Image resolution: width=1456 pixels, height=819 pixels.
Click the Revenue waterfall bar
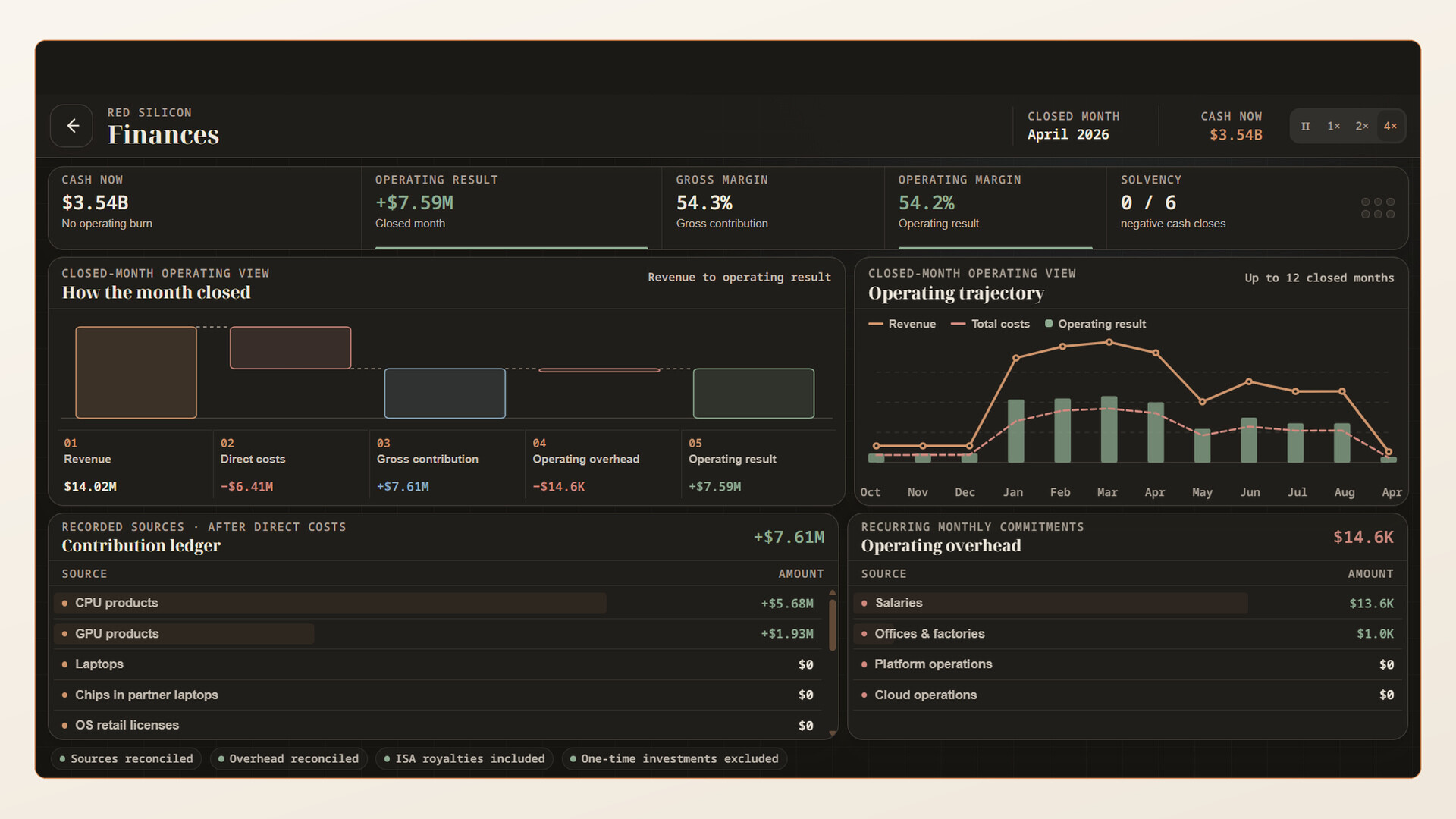pyautogui.click(x=136, y=372)
